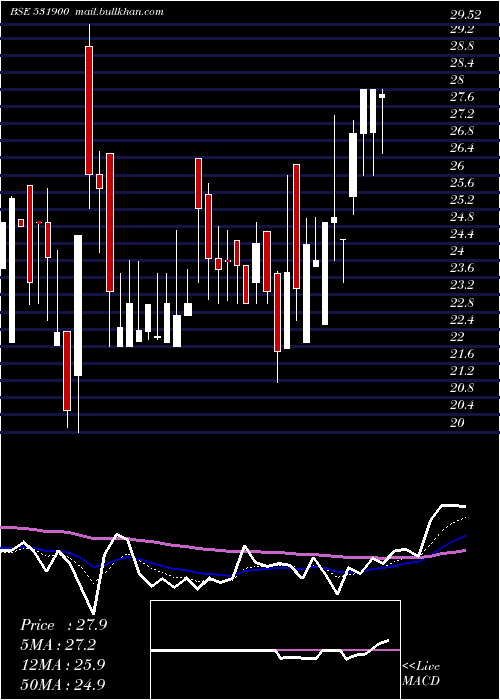Click the Price : 27.9 readout
Viewport: 500px width, 700px height.
63,625
